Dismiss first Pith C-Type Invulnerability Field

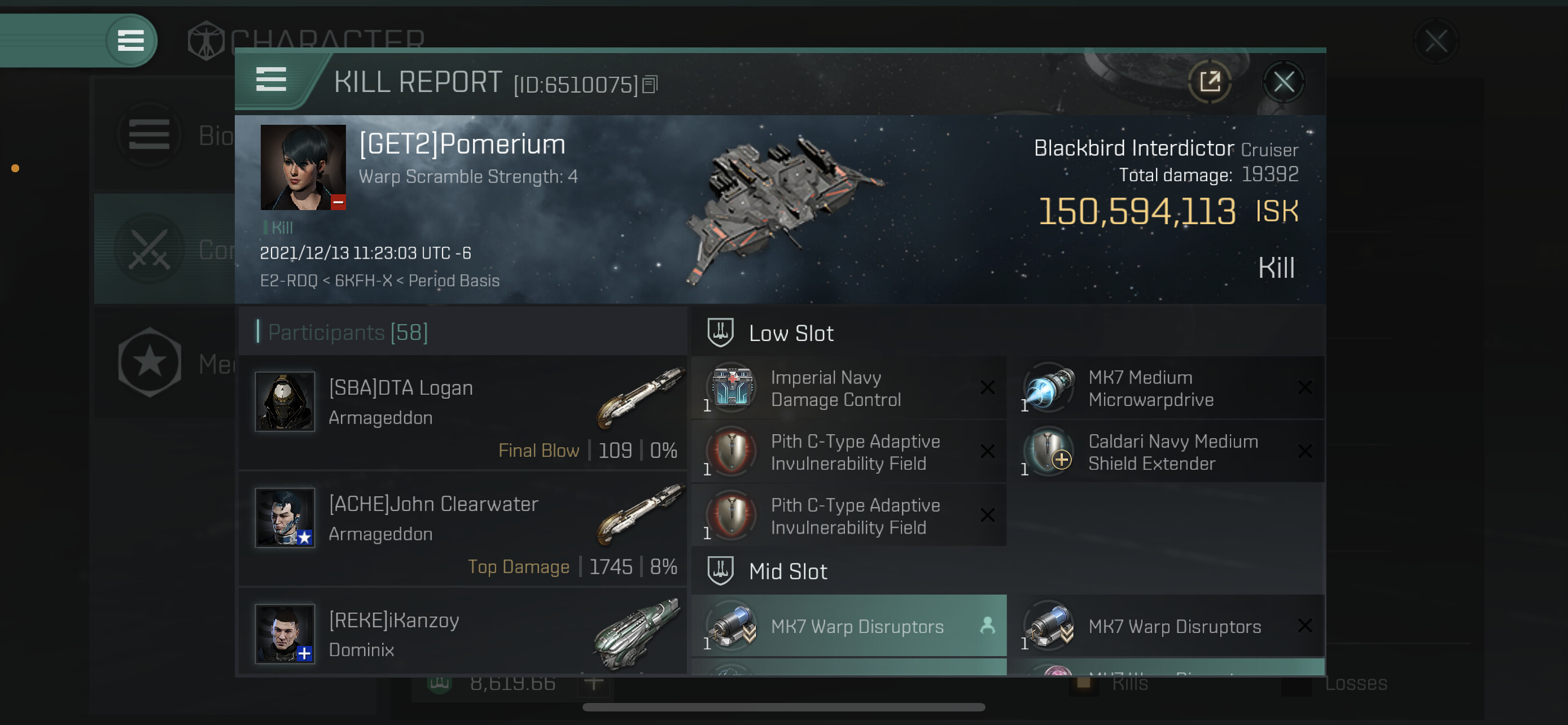[987, 451]
